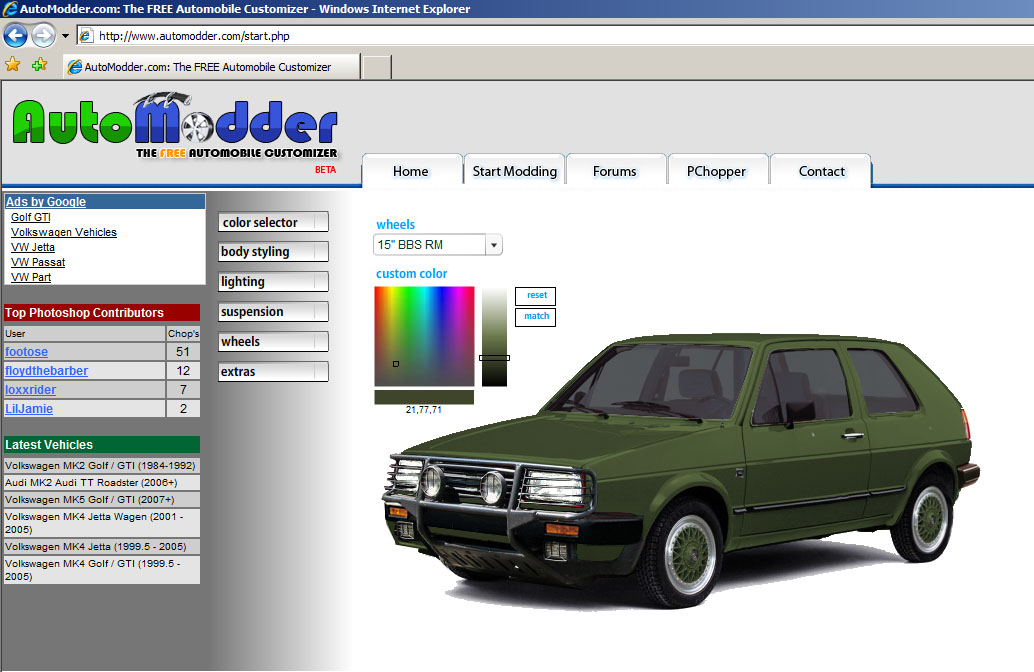Select Volkswagen MK4 Golf / GTI (1999.5 - 2005)

102,570
